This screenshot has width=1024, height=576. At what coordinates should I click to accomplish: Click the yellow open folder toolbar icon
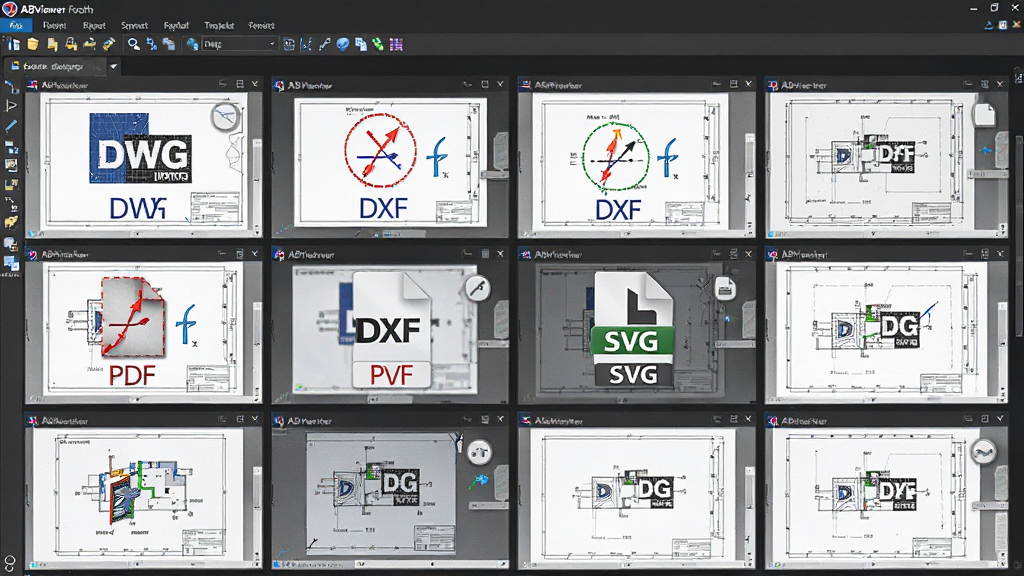pos(33,44)
